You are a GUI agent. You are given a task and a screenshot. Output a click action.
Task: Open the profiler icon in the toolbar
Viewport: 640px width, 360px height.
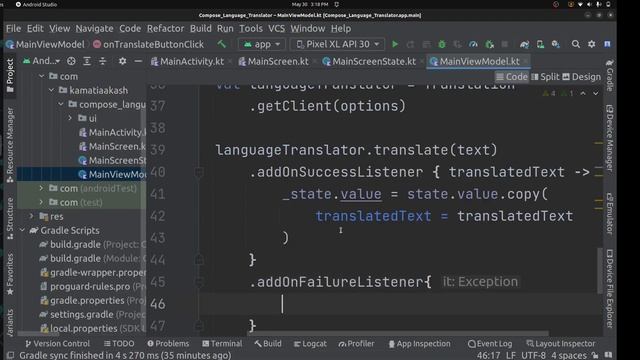[x=473, y=44]
